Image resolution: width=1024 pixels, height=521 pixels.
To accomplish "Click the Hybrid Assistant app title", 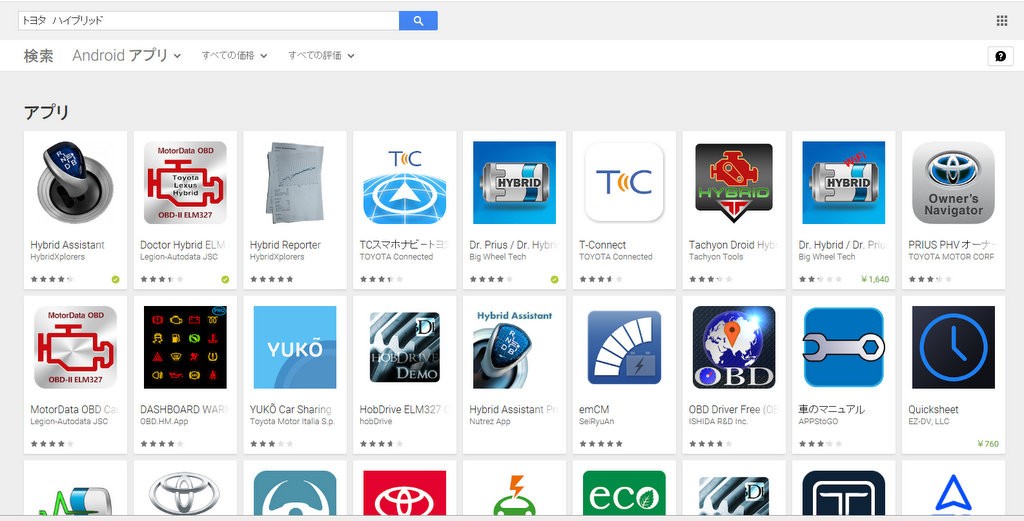I will [x=67, y=245].
